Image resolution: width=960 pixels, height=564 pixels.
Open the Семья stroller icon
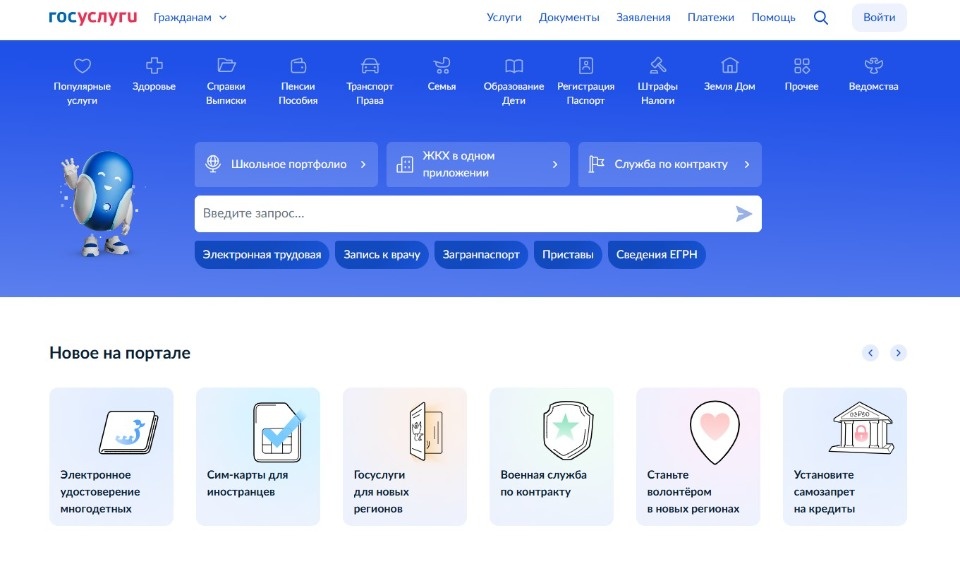point(441,66)
